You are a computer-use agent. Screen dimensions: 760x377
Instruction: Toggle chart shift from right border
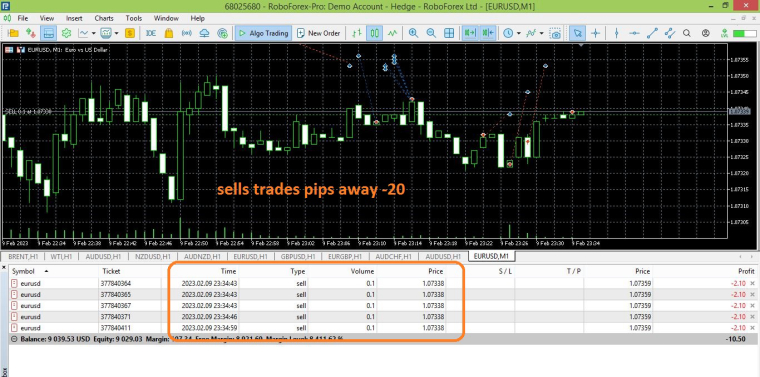[488, 33]
